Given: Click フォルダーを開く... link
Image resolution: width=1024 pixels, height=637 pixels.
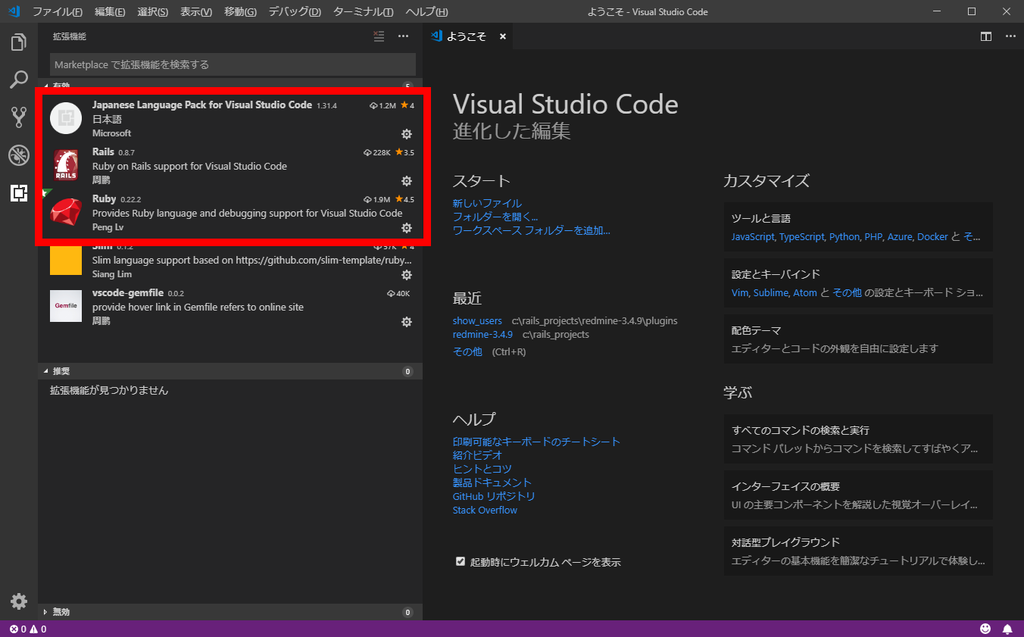Looking at the screenshot, I should point(495,217).
